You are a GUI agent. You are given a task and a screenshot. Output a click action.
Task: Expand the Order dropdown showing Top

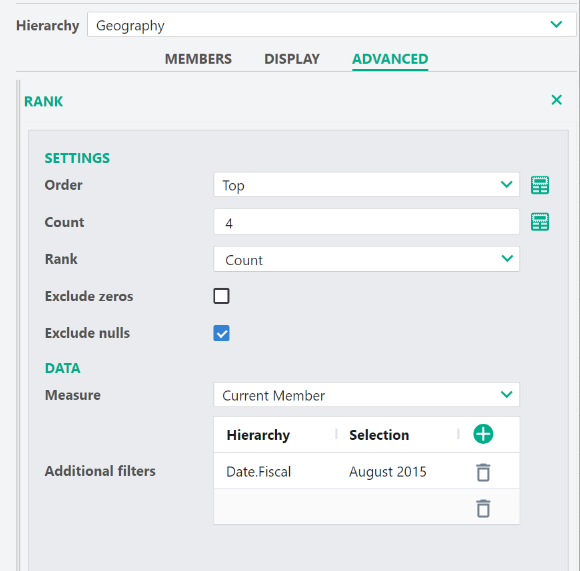coord(366,185)
